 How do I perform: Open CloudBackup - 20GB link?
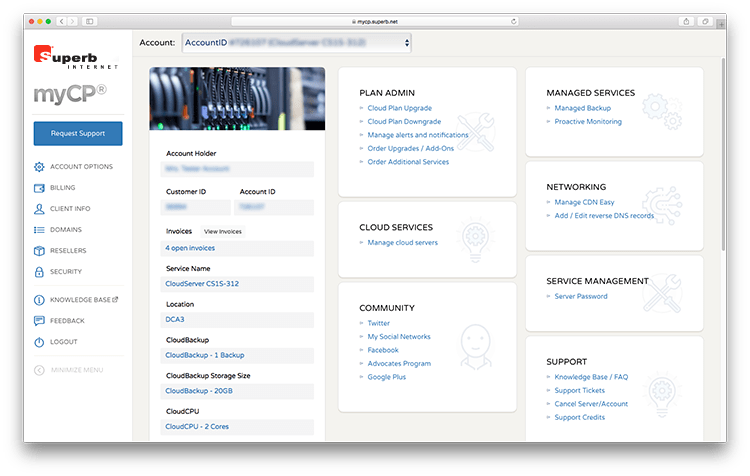point(199,391)
